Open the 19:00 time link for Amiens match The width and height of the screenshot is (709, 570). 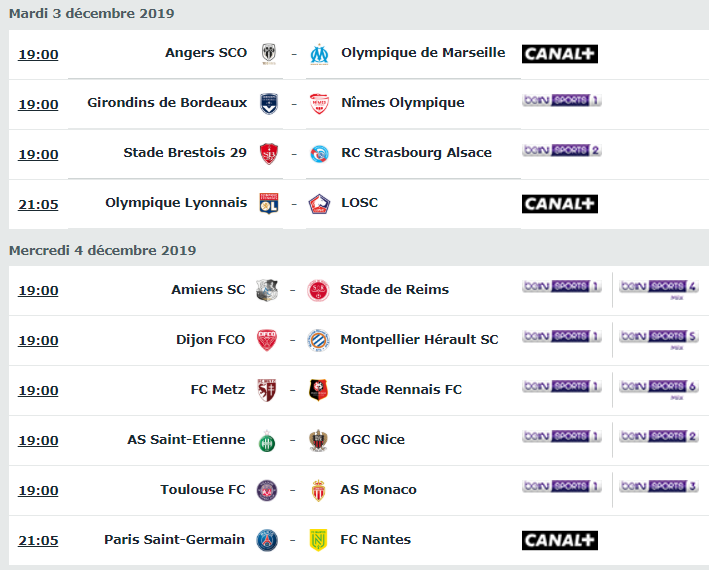38,290
